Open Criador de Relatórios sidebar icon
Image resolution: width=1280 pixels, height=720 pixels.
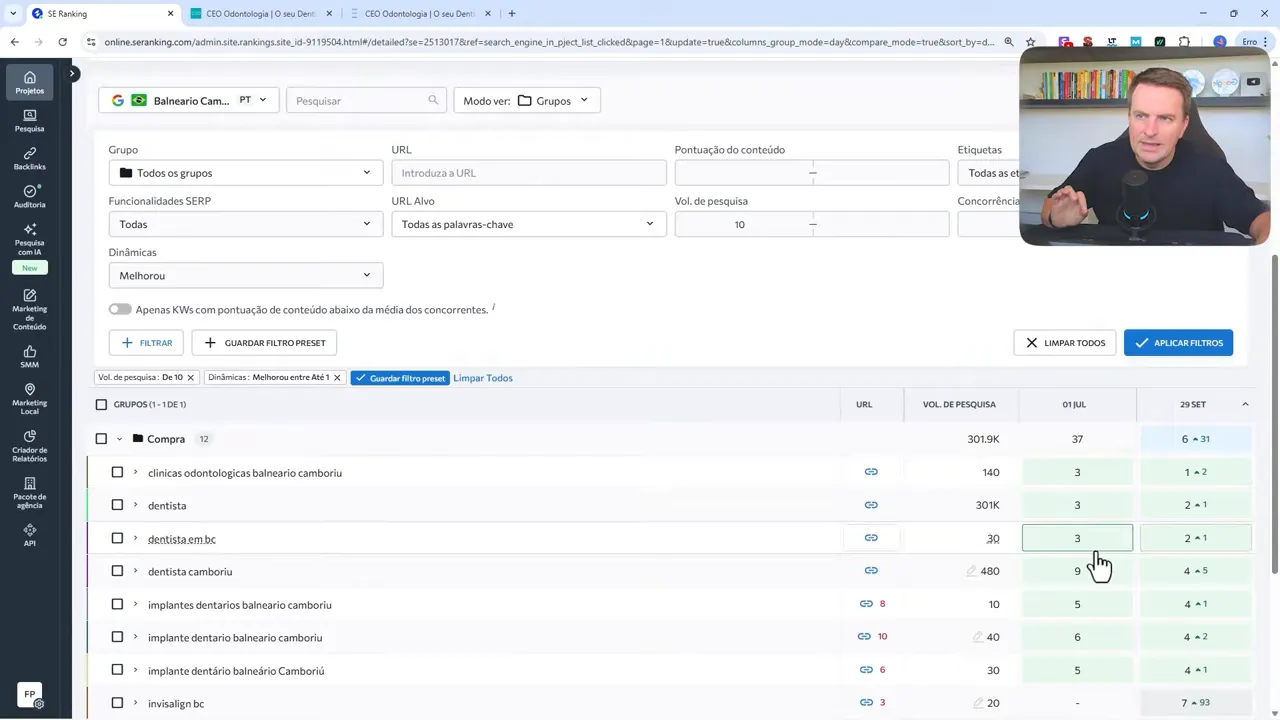(29, 445)
